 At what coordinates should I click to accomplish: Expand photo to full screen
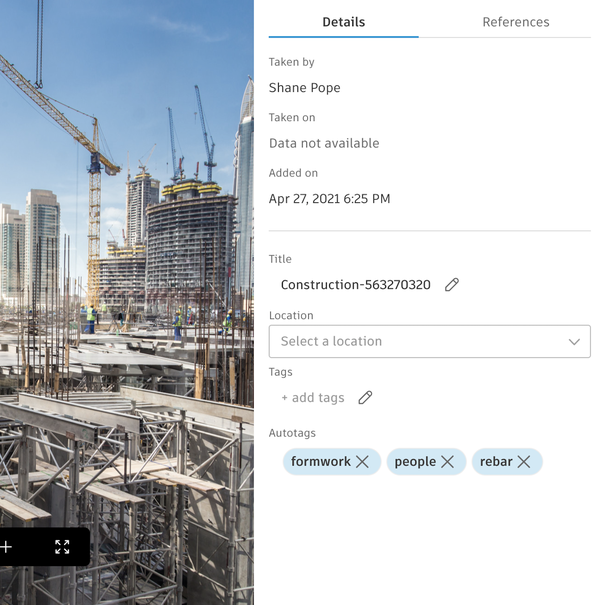coord(62,547)
